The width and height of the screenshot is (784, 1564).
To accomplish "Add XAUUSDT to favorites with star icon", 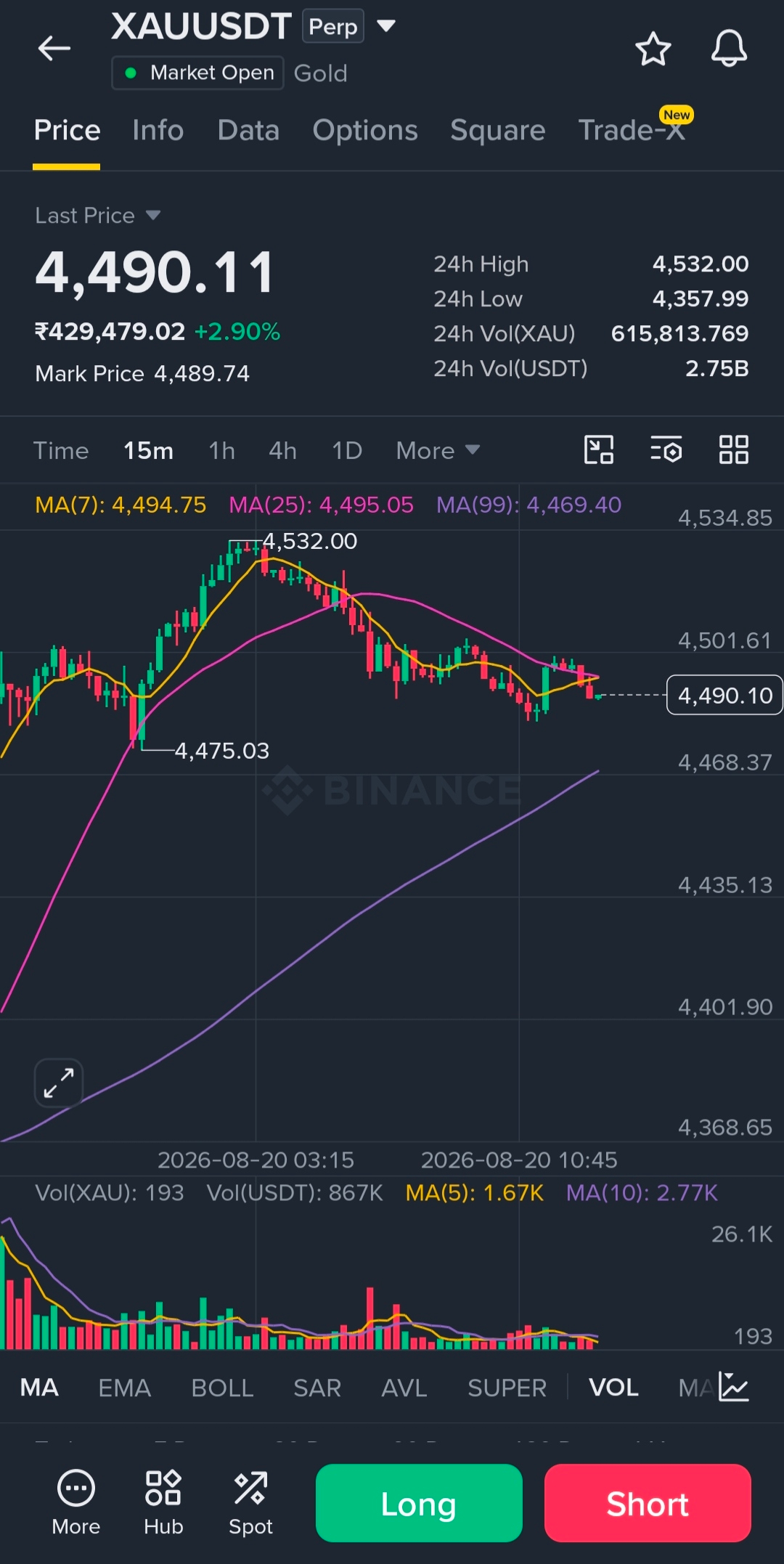I will (x=653, y=49).
